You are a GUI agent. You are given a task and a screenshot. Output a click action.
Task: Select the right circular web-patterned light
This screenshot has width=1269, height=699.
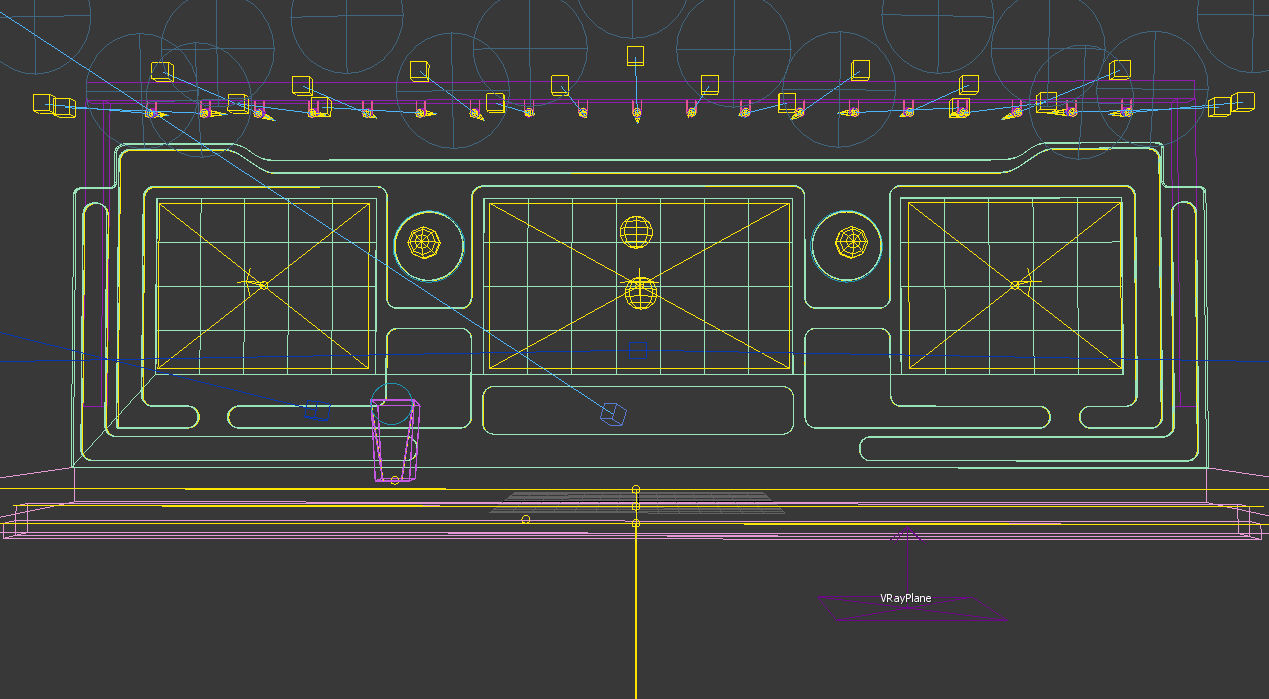[x=853, y=241]
